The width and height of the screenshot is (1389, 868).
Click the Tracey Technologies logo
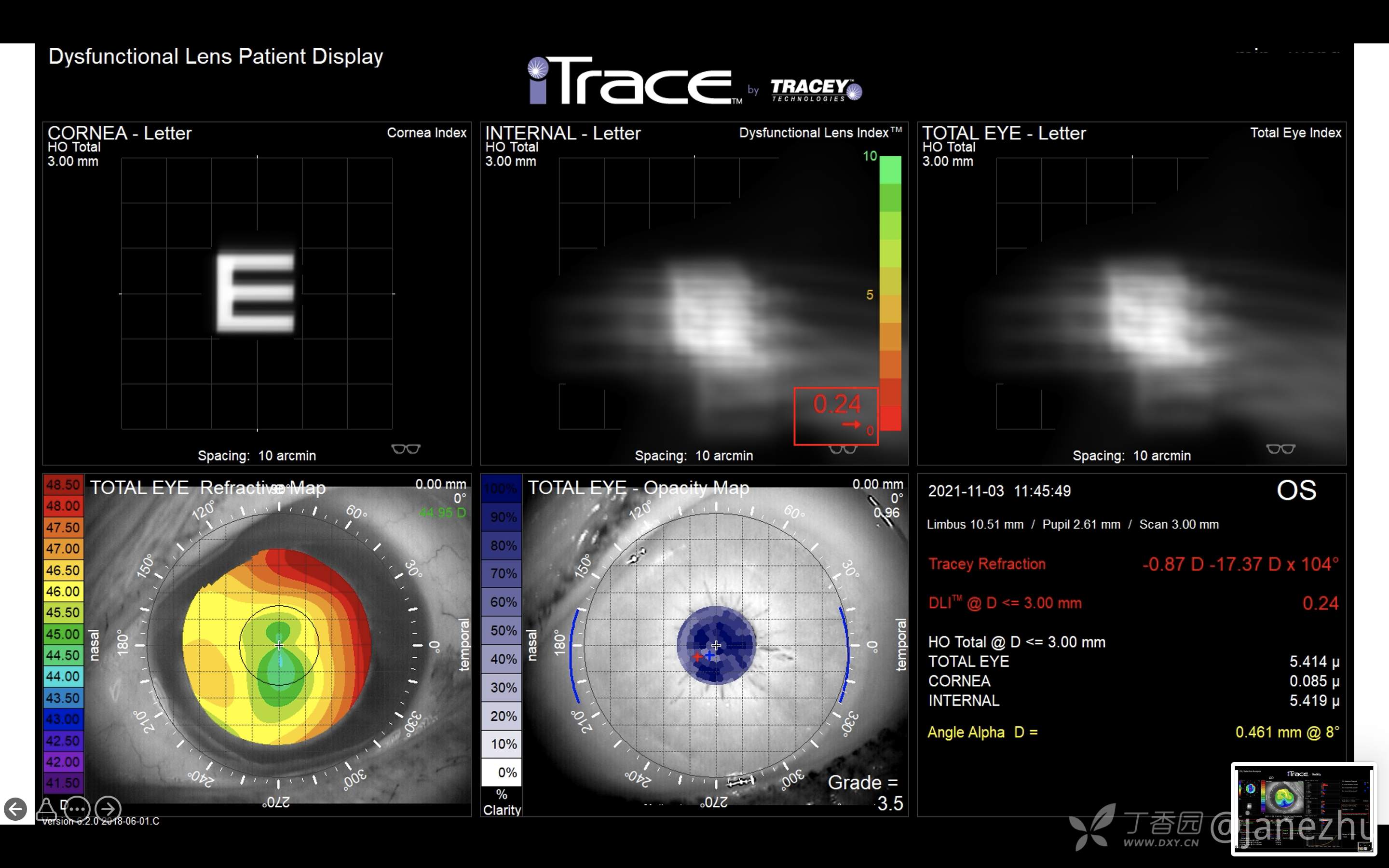click(x=815, y=90)
